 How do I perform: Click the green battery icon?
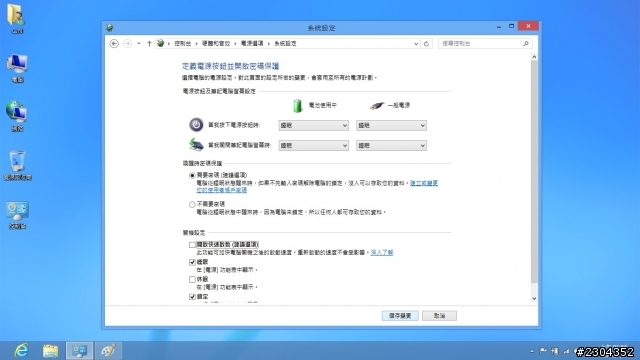(298, 106)
